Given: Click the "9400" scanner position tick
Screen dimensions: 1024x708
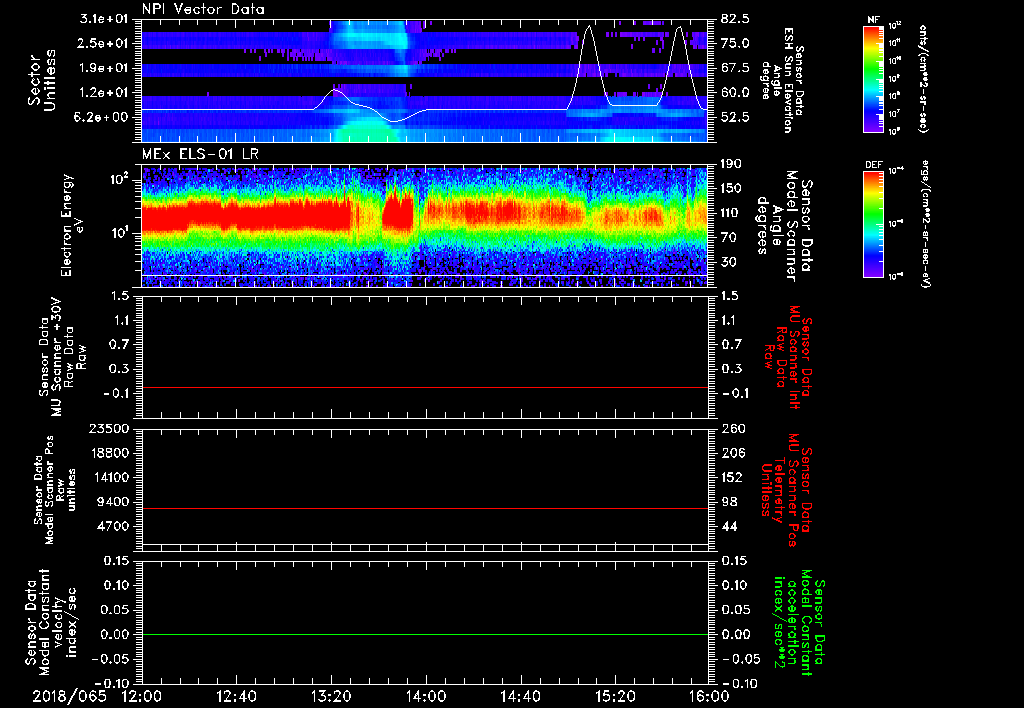Looking at the screenshot, I should pyautogui.click(x=115, y=502).
